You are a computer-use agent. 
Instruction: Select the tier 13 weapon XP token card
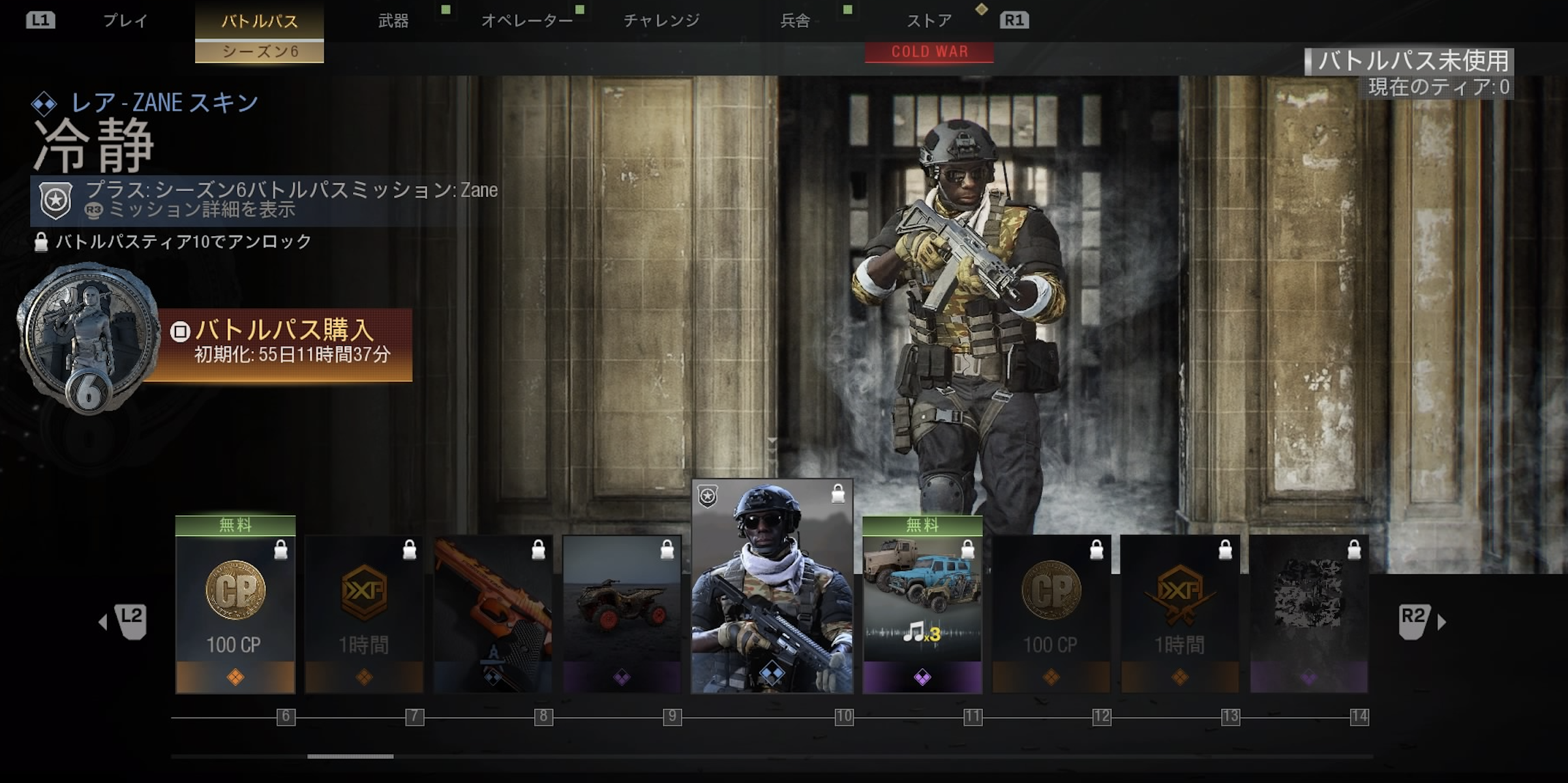point(1180,613)
